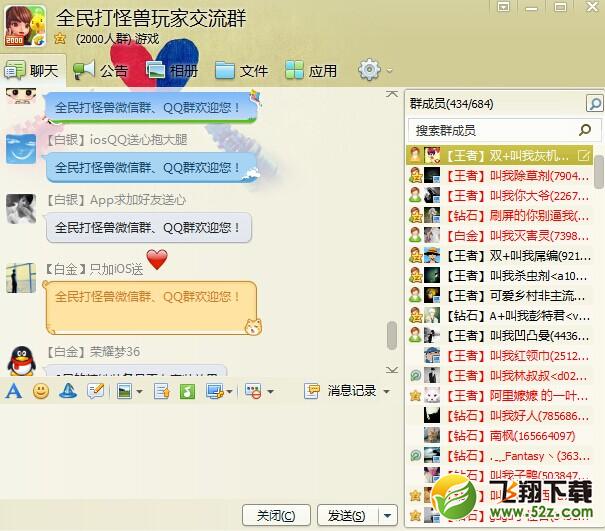Click the star icon beside 阿里嬷嬷
This screenshot has height=531, width=605.
(416, 396)
